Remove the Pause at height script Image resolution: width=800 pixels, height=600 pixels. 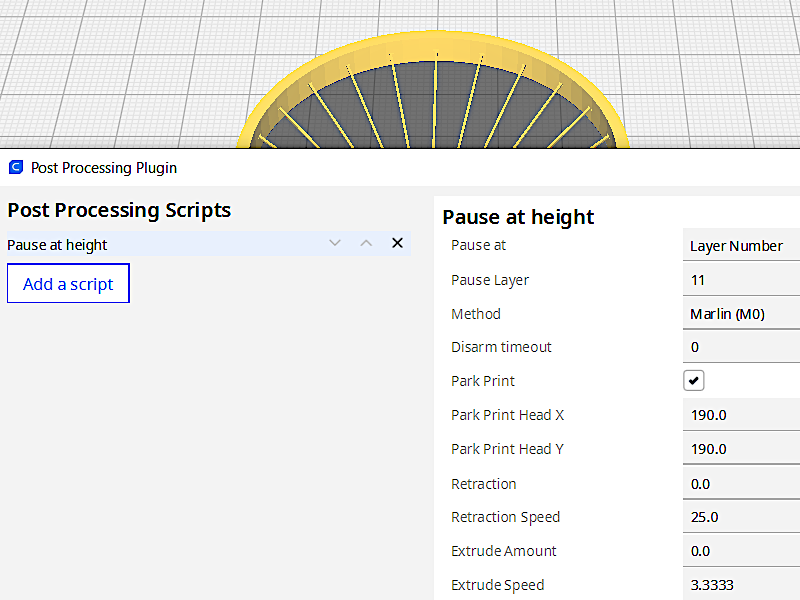[397, 243]
